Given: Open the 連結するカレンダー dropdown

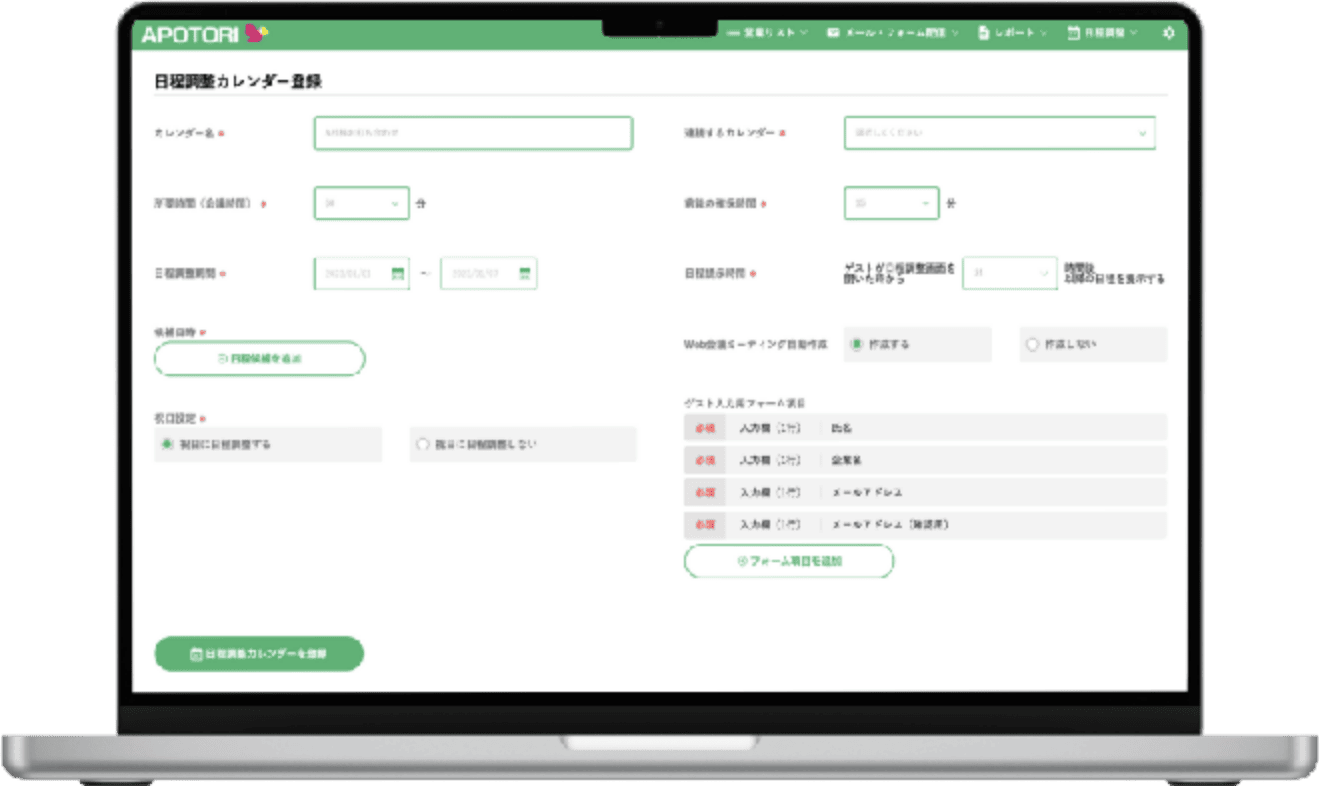Looking at the screenshot, I should pyautogui.click(x=999, y=133).
